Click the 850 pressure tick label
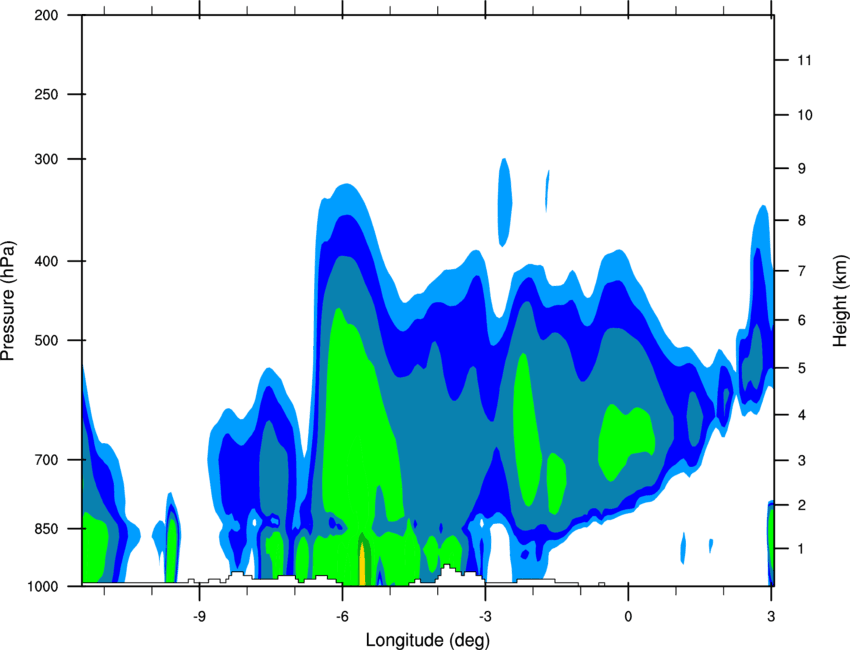 click(46, 529)
